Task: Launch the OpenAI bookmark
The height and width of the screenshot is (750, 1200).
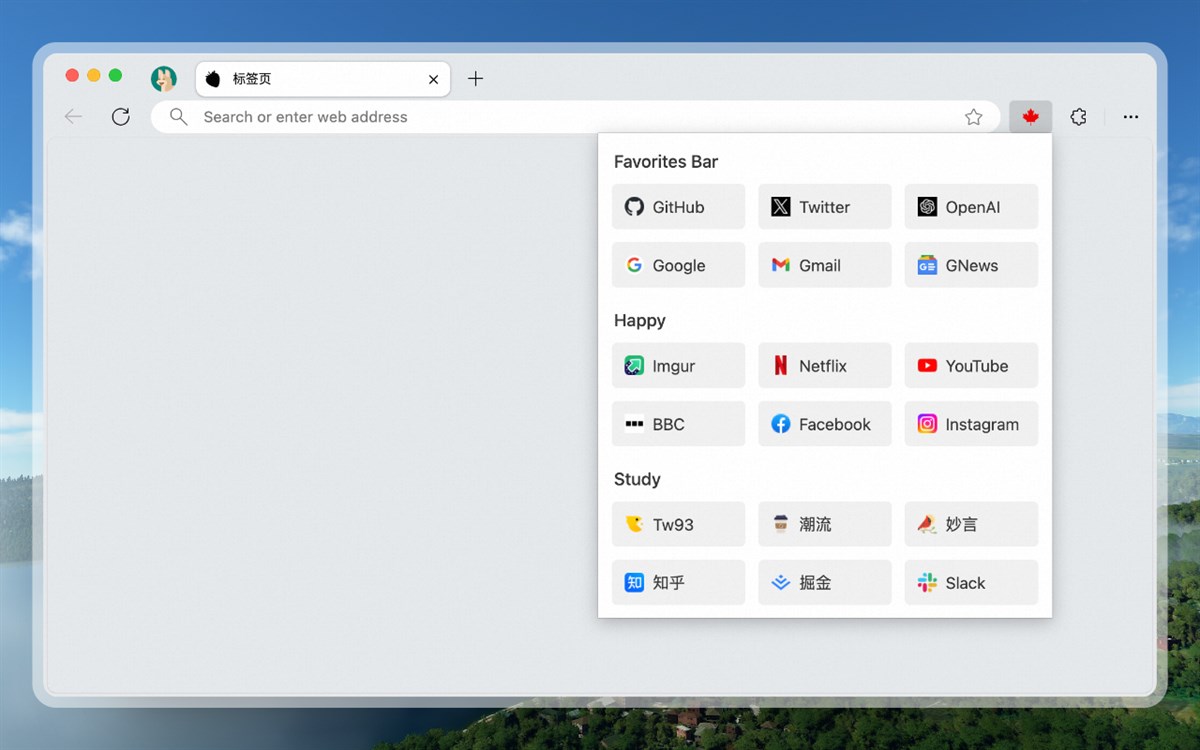Action: click(x=971, y=207)
